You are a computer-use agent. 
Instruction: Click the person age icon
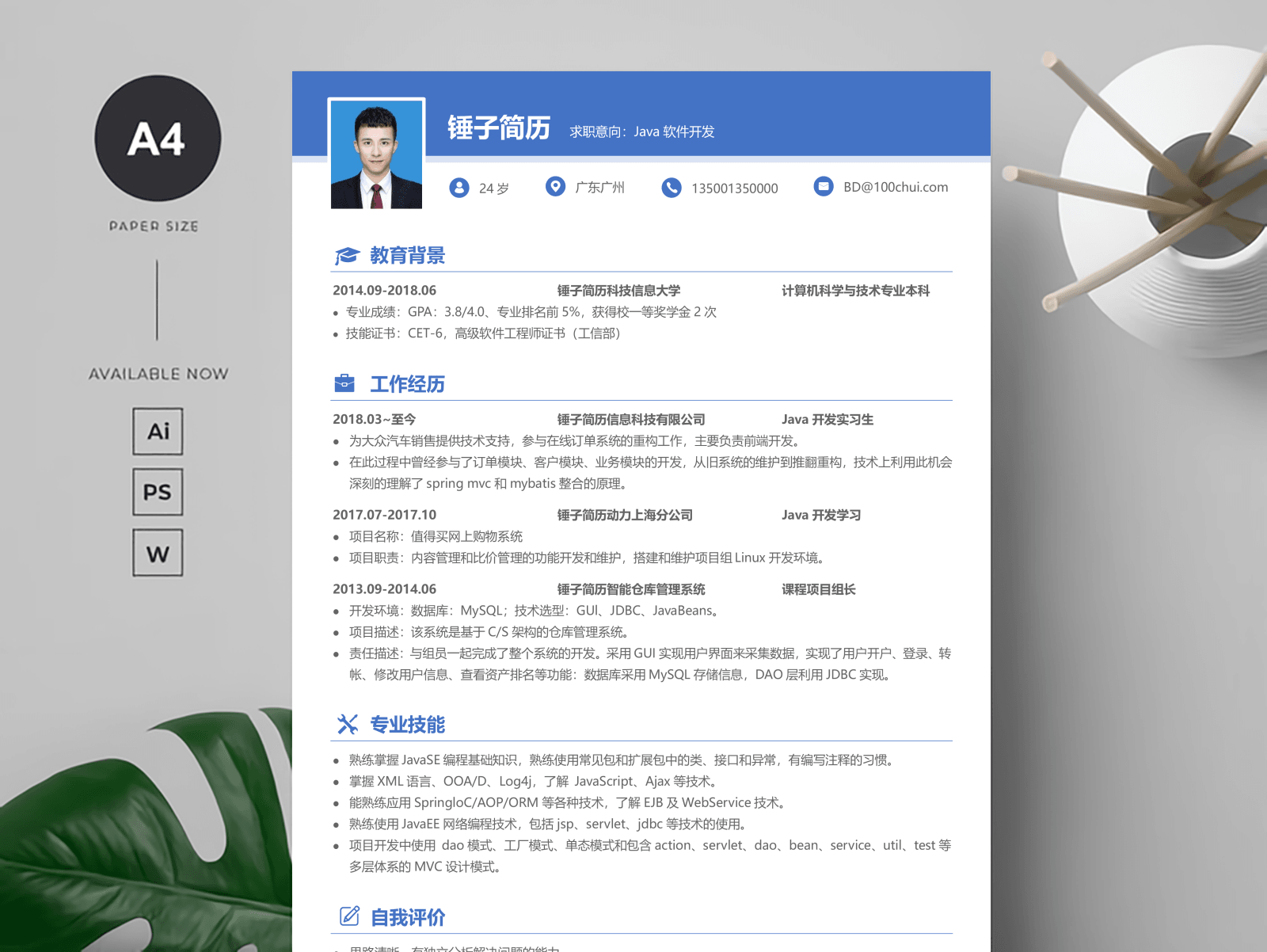click(459, 188)
